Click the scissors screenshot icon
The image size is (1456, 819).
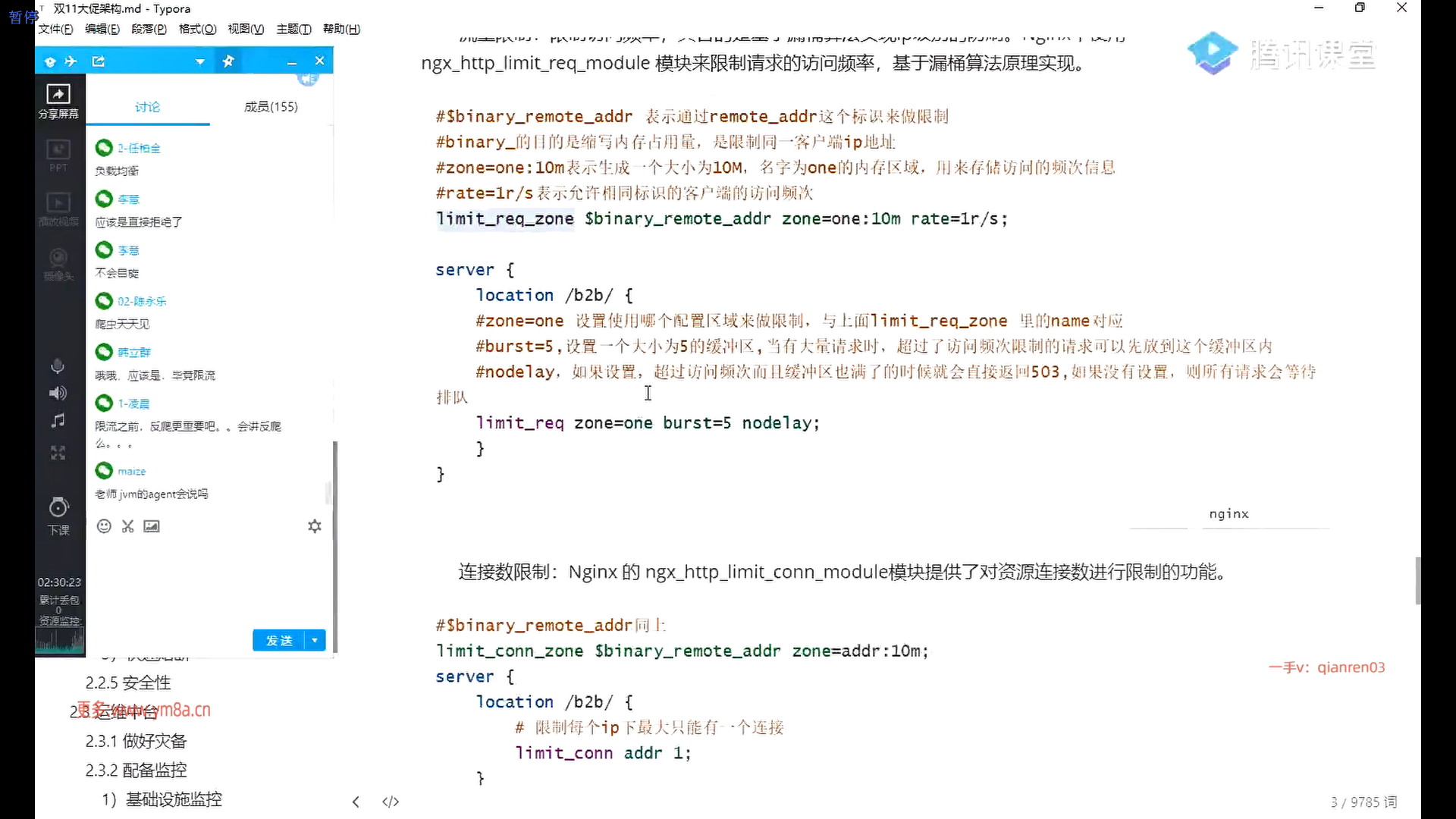127,526
